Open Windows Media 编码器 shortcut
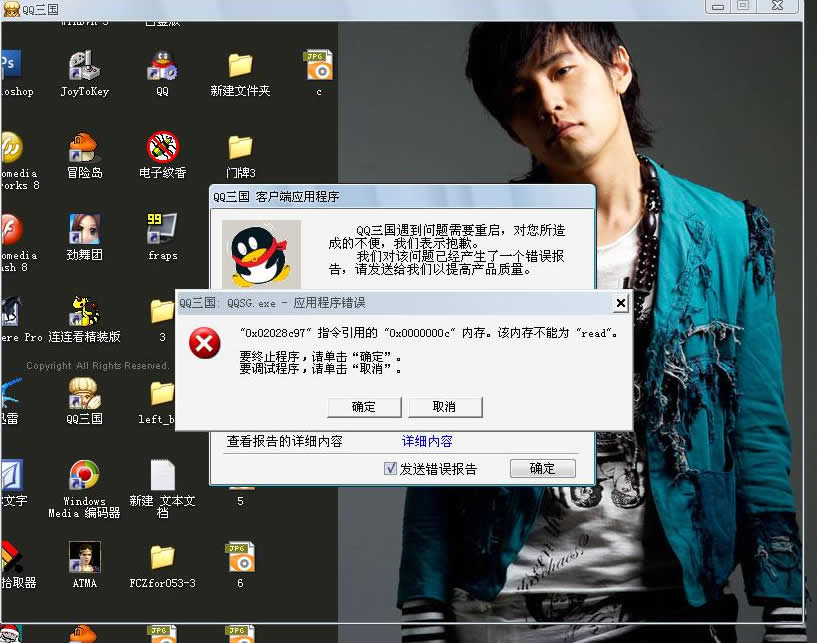The width and height of the screenshot is (817, 643). pos(84,474)
